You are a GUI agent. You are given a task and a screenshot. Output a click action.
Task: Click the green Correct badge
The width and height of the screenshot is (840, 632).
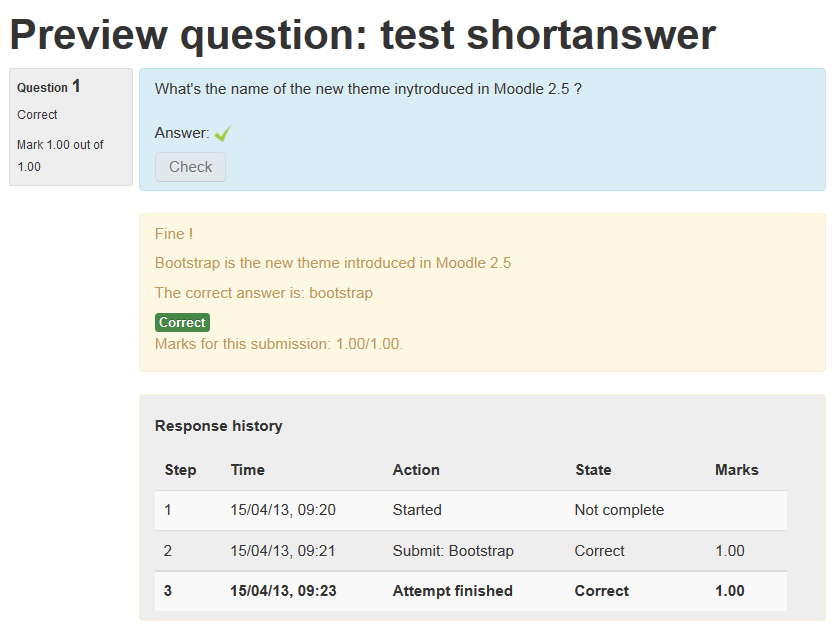(182, 322)
